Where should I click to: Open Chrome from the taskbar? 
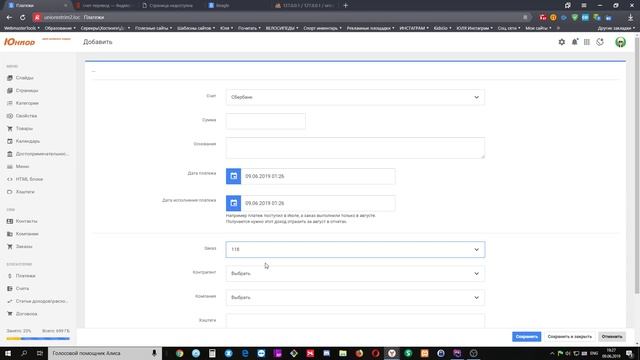(x=180, y=353)
